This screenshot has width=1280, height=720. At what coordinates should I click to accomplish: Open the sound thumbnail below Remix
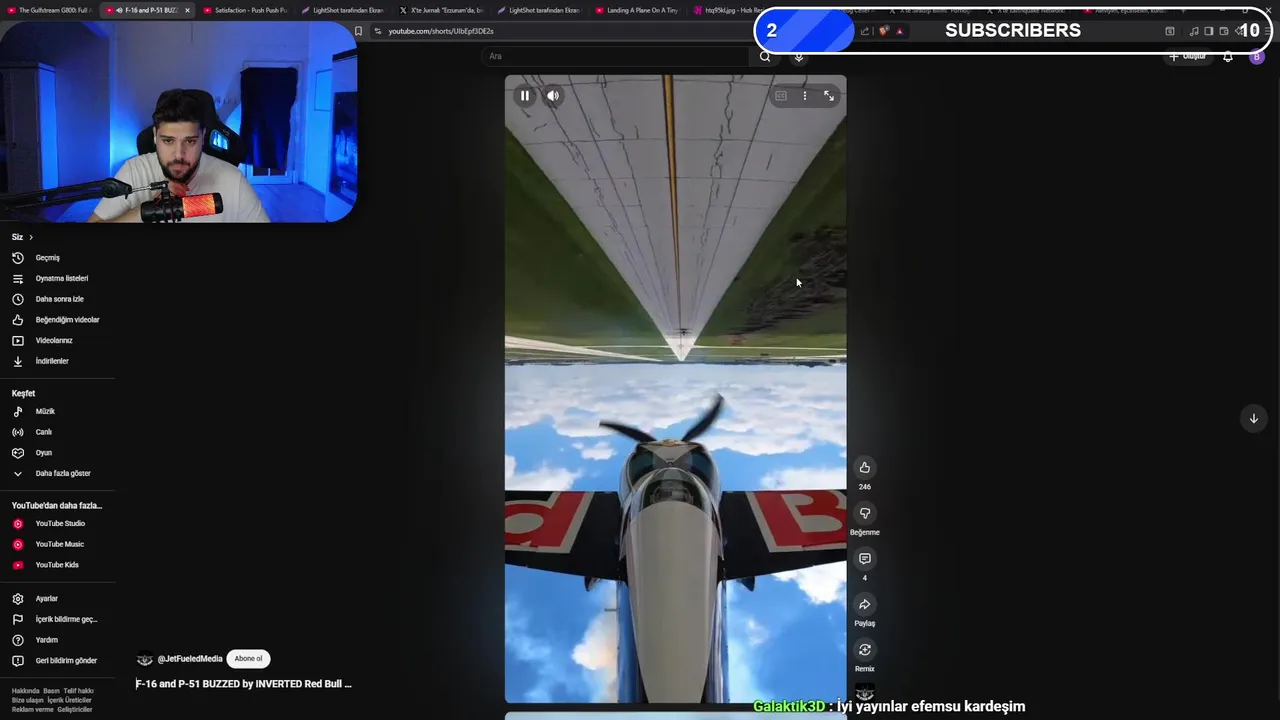[865, 693]
